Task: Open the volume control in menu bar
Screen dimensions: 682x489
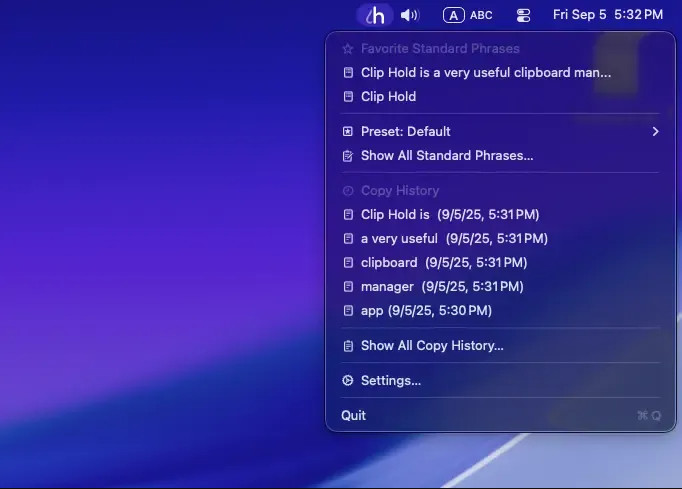Action: (x=409, y=15)
